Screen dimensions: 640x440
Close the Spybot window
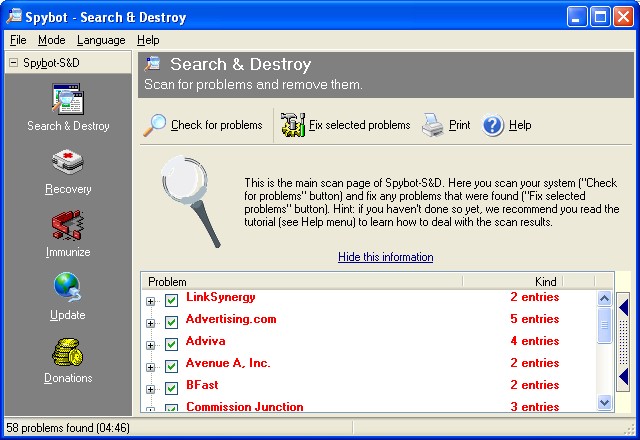[x=624, y=17]
